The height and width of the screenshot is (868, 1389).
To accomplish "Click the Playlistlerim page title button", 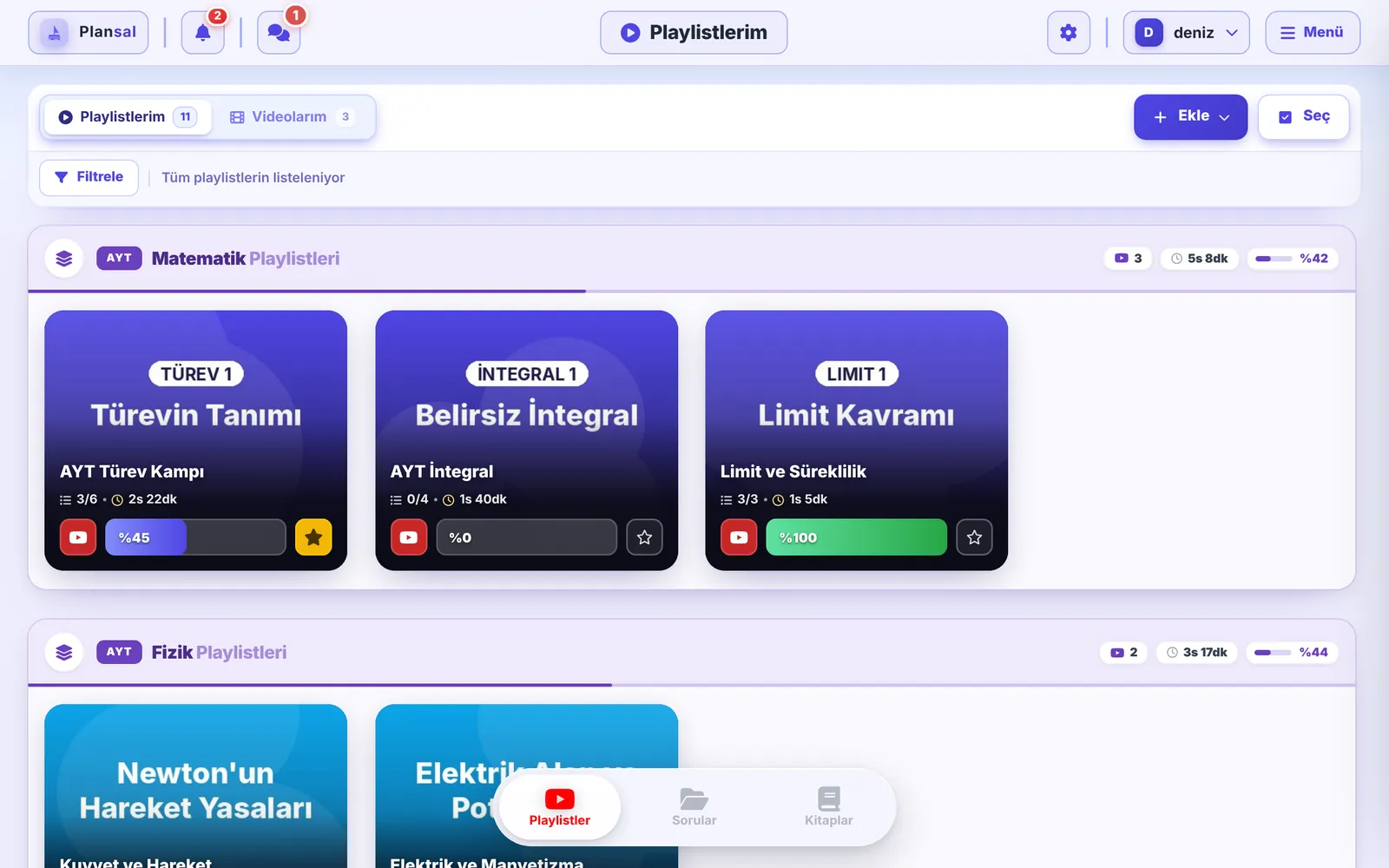I will pyautogui.click(x=694, y=33).
